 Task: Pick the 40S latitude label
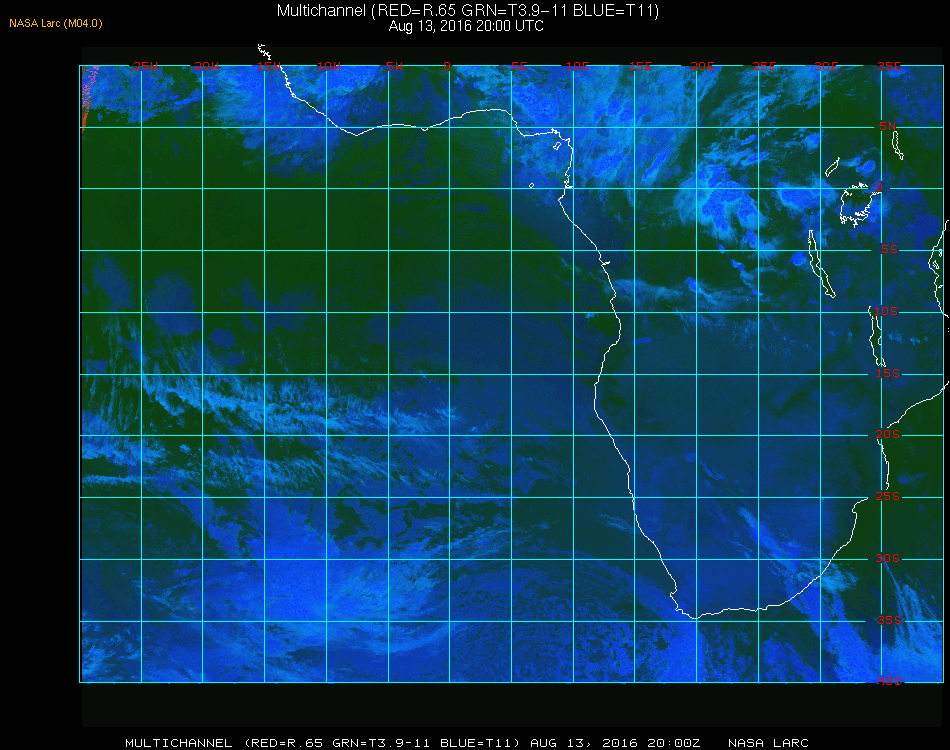click(889, 681)
